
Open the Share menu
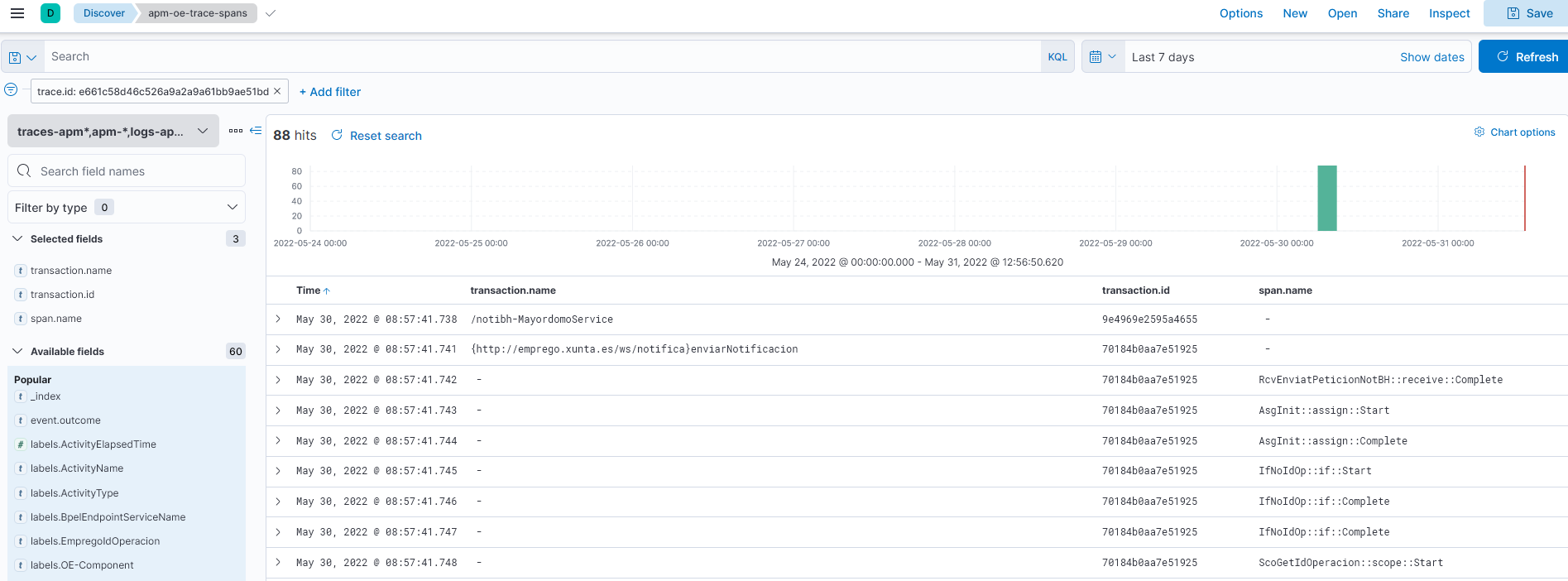coord(1393,13)
